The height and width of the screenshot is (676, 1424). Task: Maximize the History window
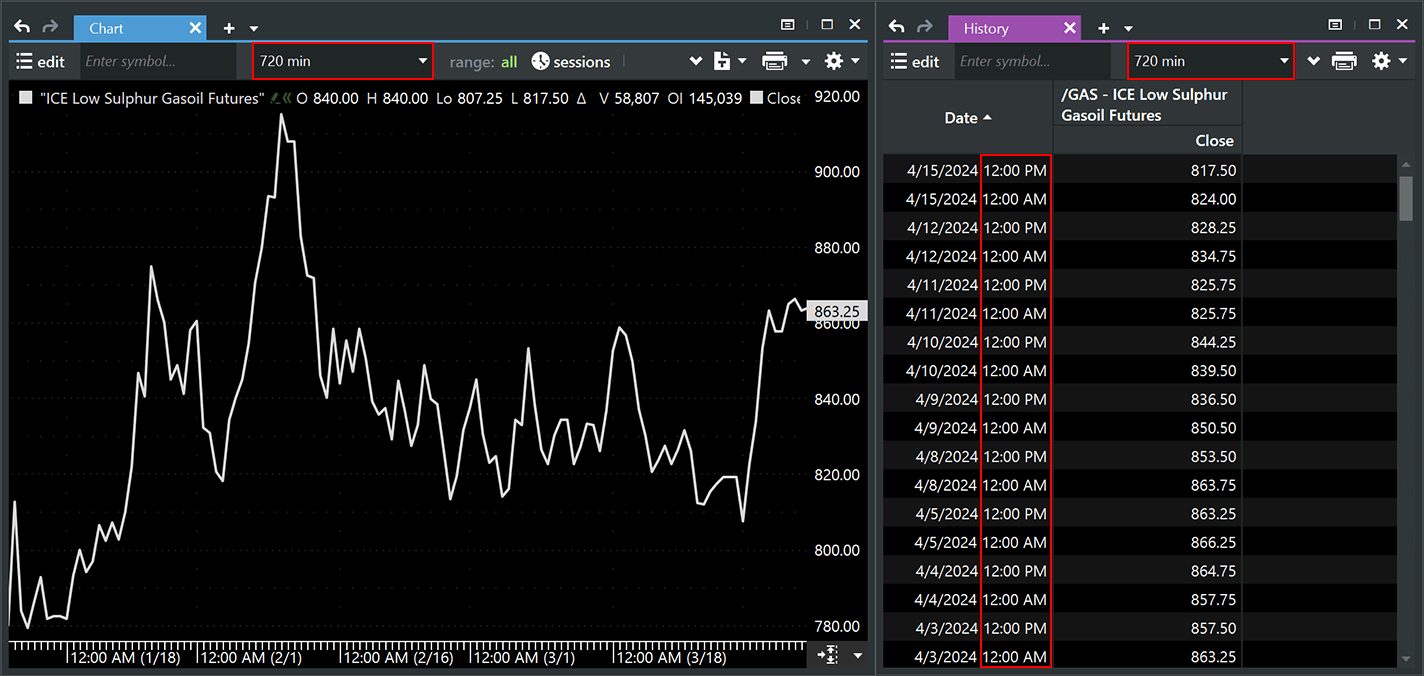point(1374,25)
